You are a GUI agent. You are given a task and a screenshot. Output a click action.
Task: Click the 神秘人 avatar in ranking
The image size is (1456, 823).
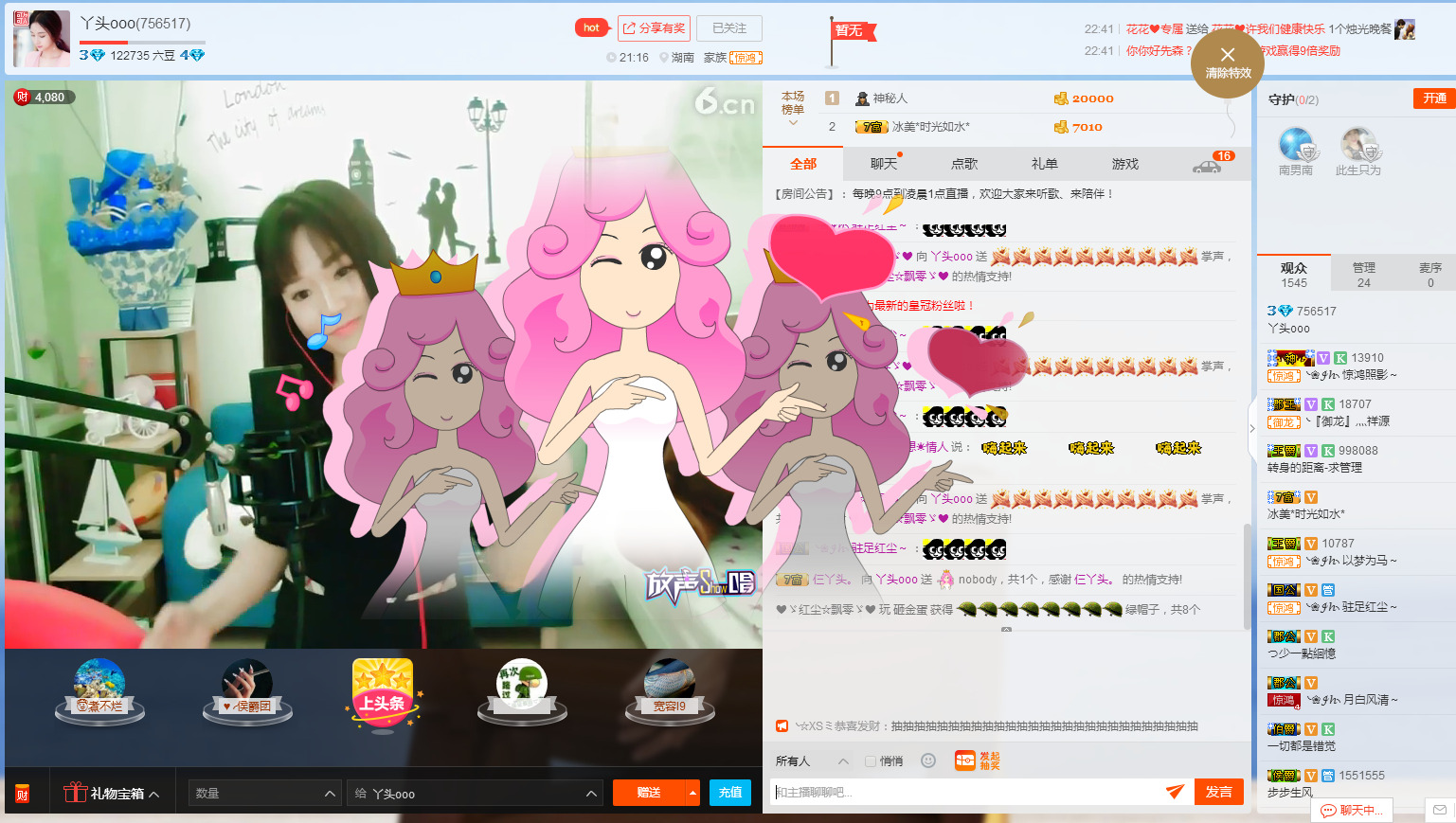coord(862,98)
